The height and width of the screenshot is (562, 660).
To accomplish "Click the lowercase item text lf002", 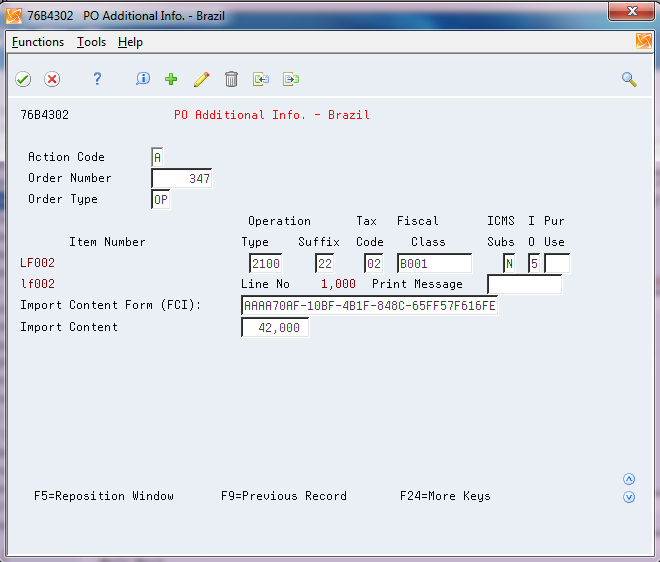I will tap(37, 284).
